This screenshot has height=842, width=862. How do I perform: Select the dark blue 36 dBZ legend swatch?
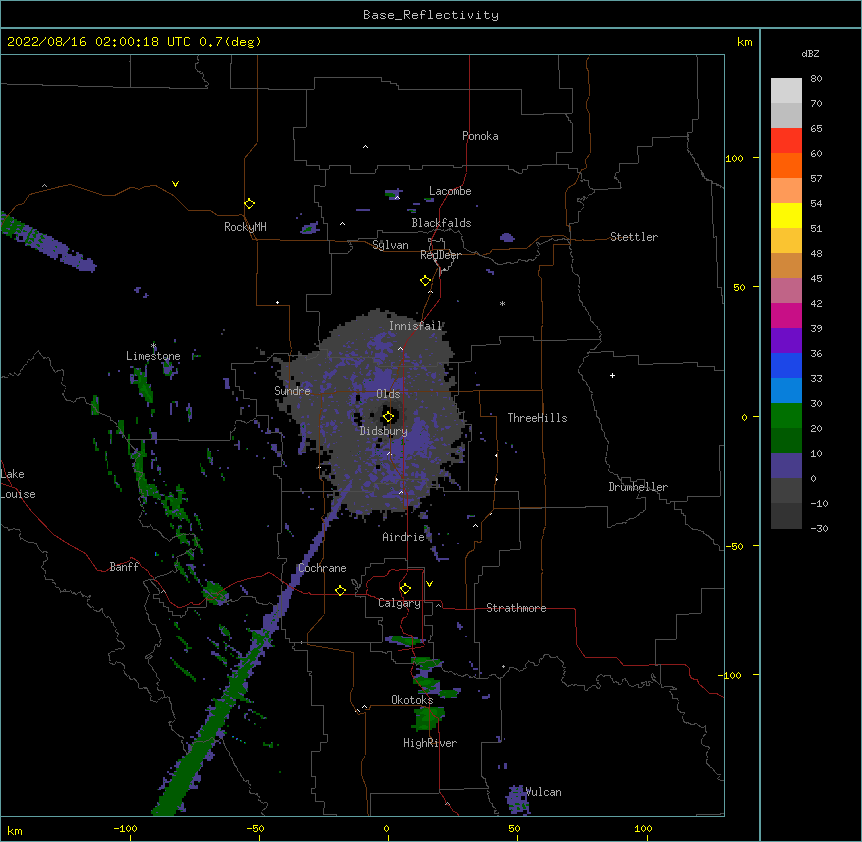tap(786, 365)
